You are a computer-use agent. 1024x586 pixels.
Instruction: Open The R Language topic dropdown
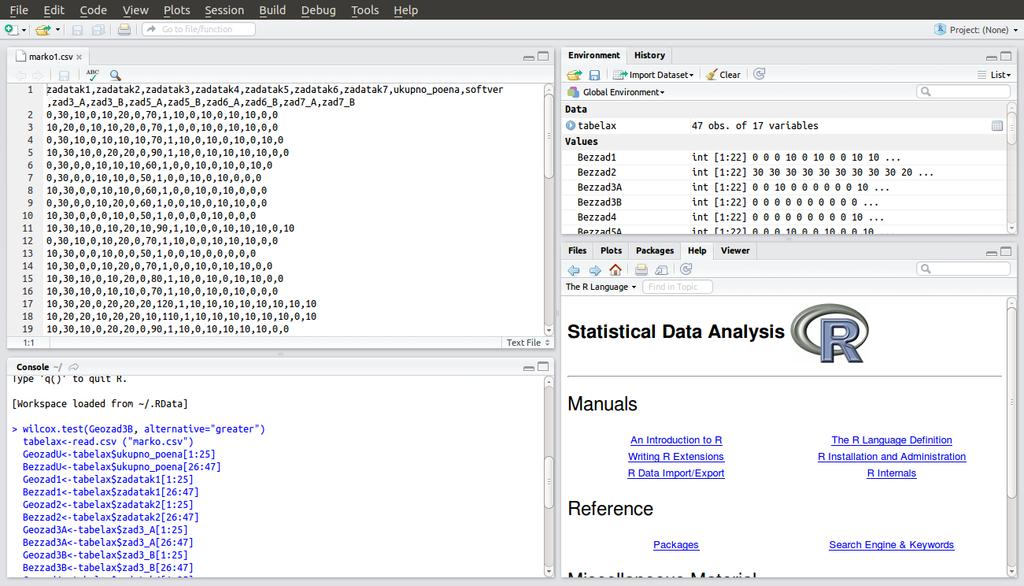click(x=601, y=287)
